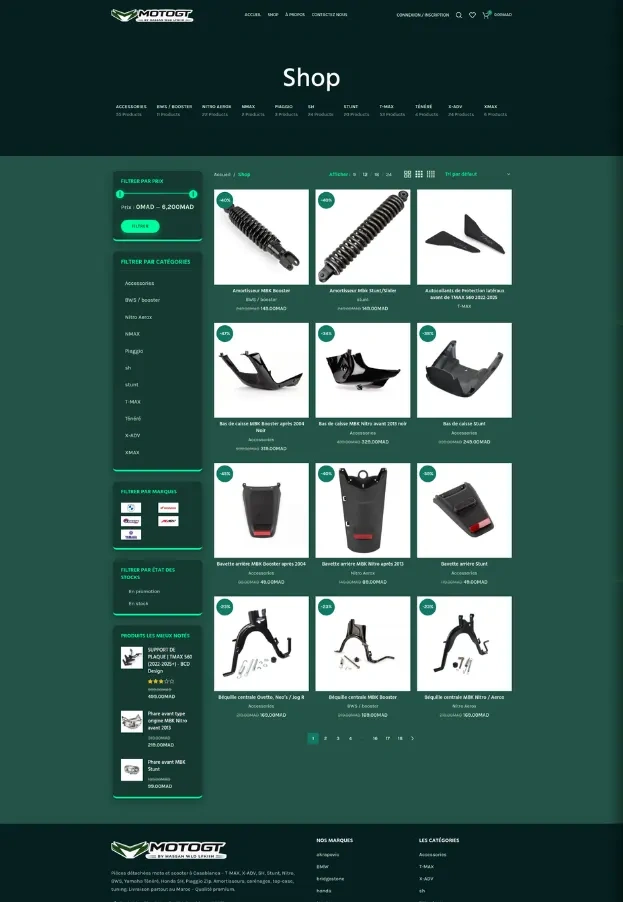The image size is (623, 902).
Task: Select the BWS / Booster category tab
Action: click(174, 110)
